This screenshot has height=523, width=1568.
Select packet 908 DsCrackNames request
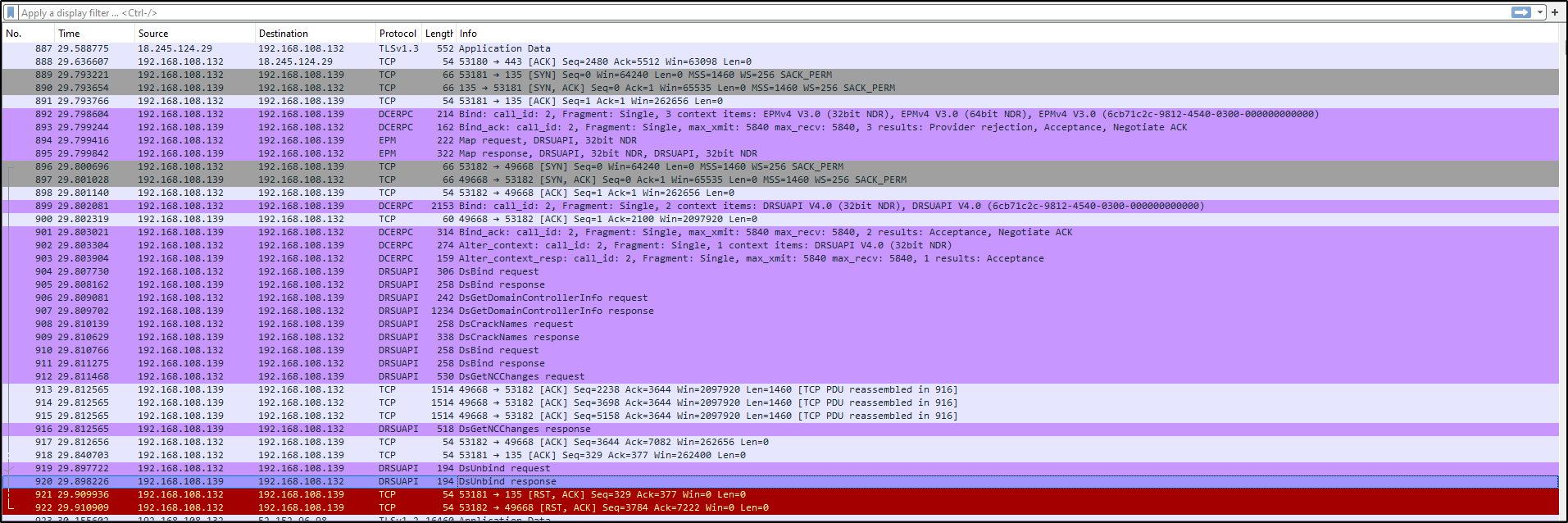point(516,324)
